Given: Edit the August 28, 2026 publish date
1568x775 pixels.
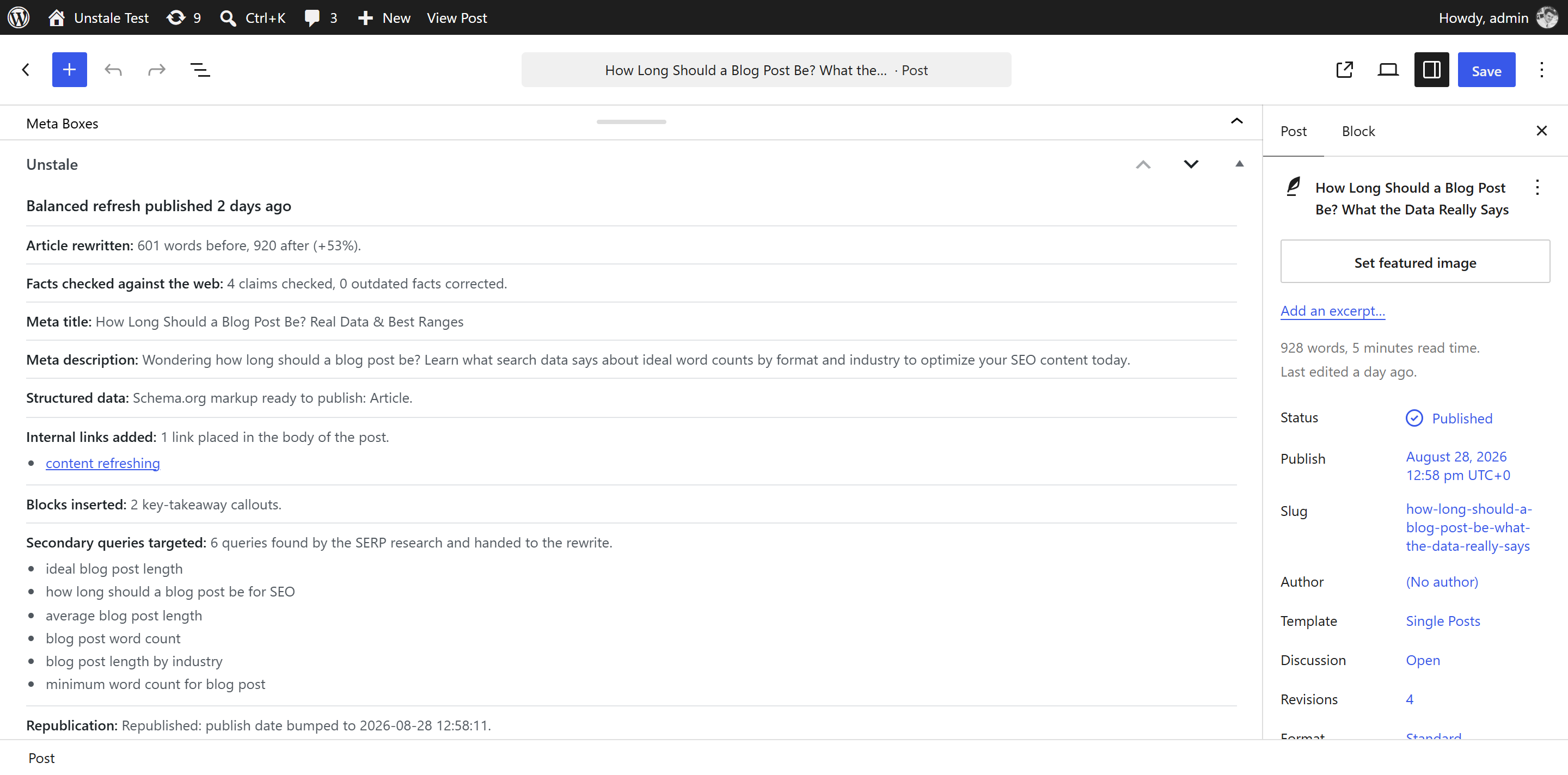Looking at the screenshot, I should [1458, 465].
